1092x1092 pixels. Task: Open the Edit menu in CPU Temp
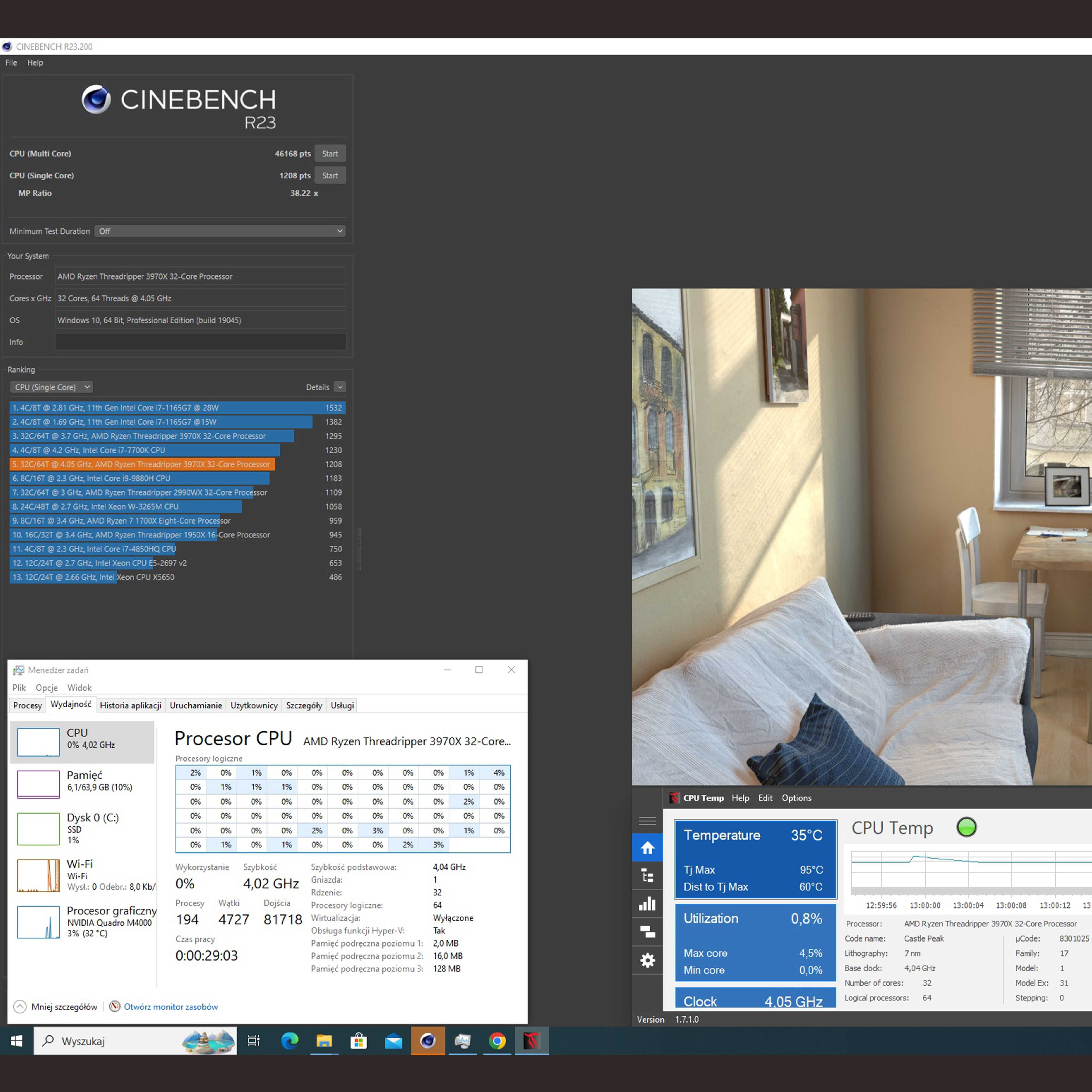765,798
